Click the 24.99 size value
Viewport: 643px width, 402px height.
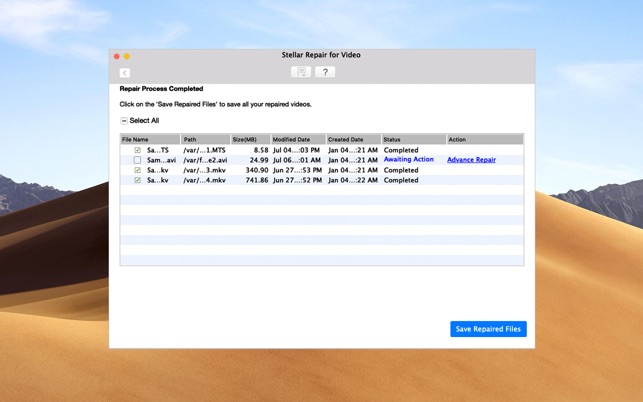point(259,160)
